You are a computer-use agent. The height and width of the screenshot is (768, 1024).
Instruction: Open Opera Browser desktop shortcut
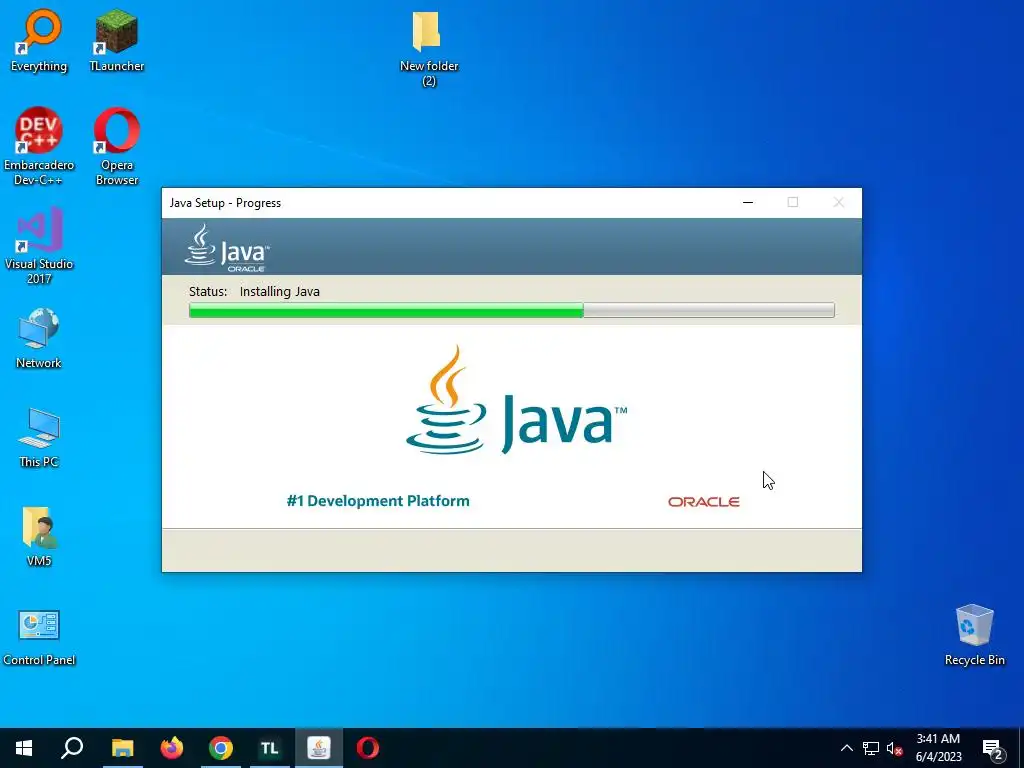pyautogui.click(x=116, y=146)
